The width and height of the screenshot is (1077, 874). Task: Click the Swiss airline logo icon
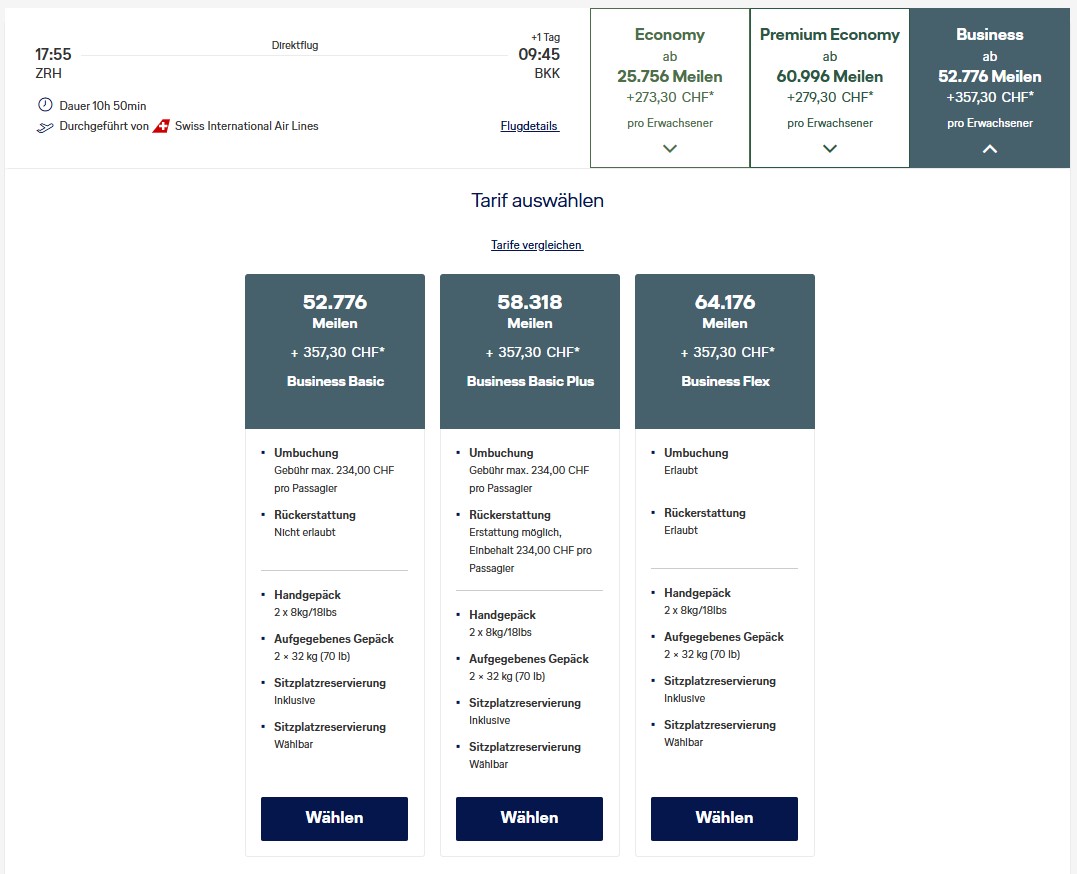pyautogui.click(x=161, y=126)
